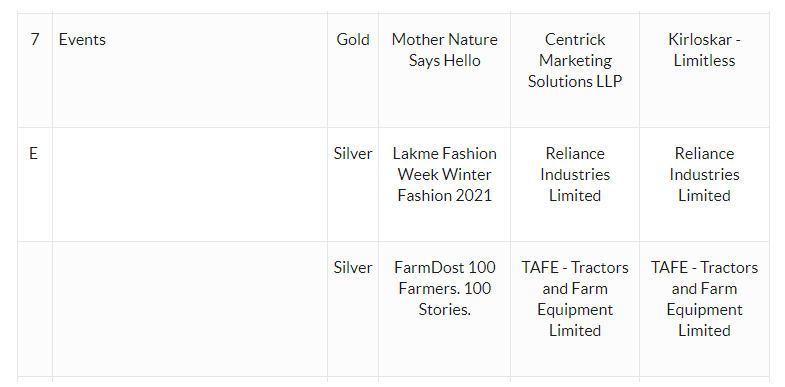Screen dimensions: 785x387
Task: Click empty category cell in Lakme row
Action: 190,184
